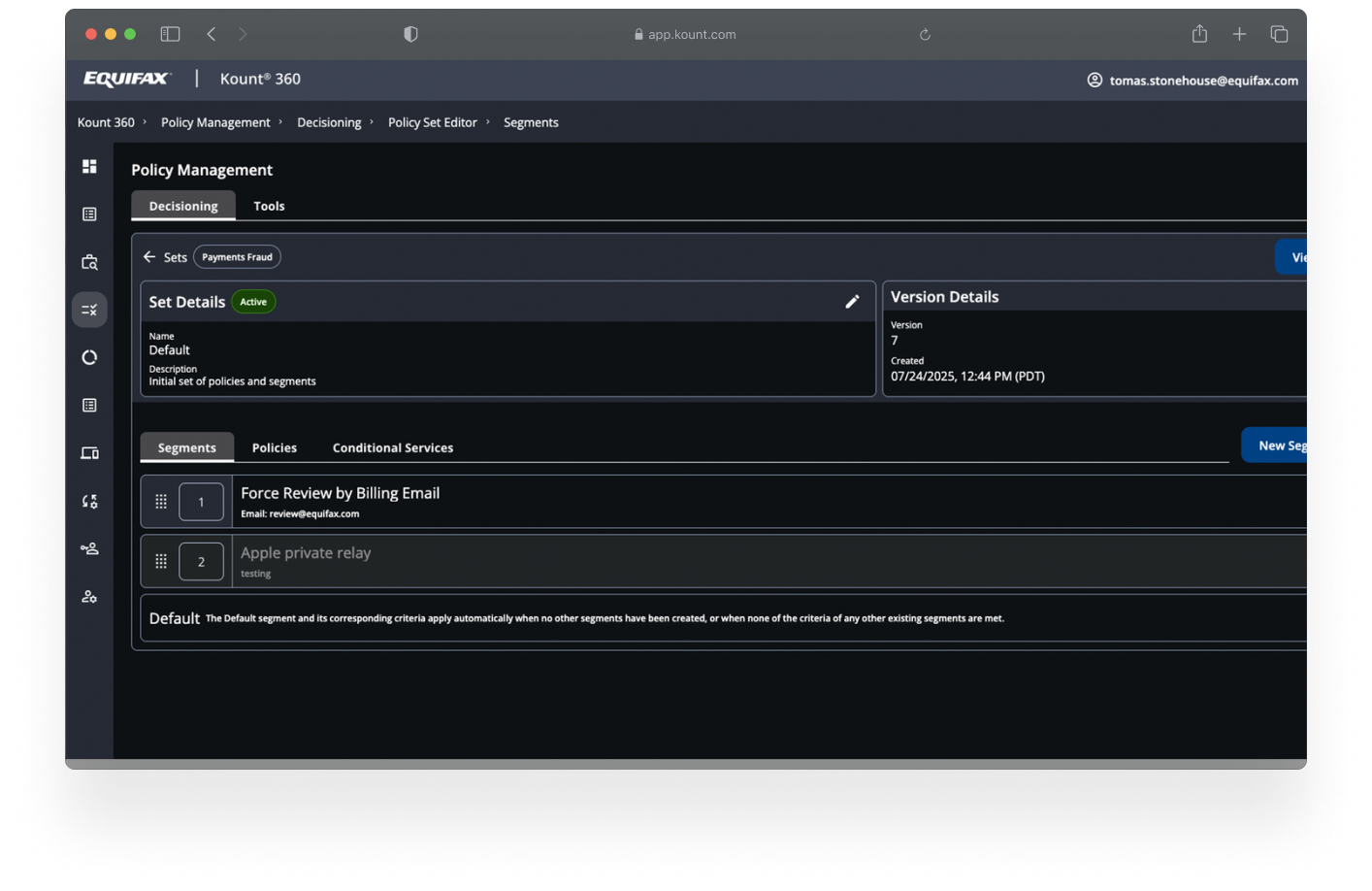The height and width of the screenshot is (891, 1372).
Task: Edit Set Details with pencil icon
Action: 852,302
